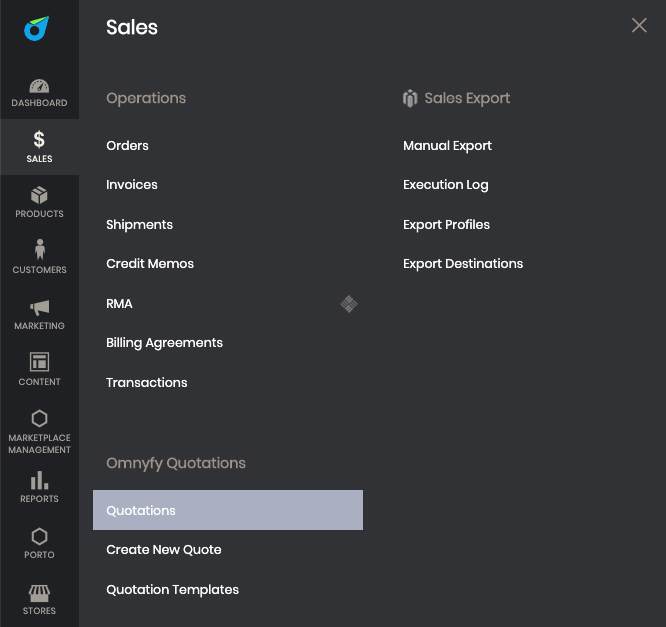Image resolution: width=666 pixels, height=627 pixels.
Task: Select the Content layout icon
Action: 39,362
